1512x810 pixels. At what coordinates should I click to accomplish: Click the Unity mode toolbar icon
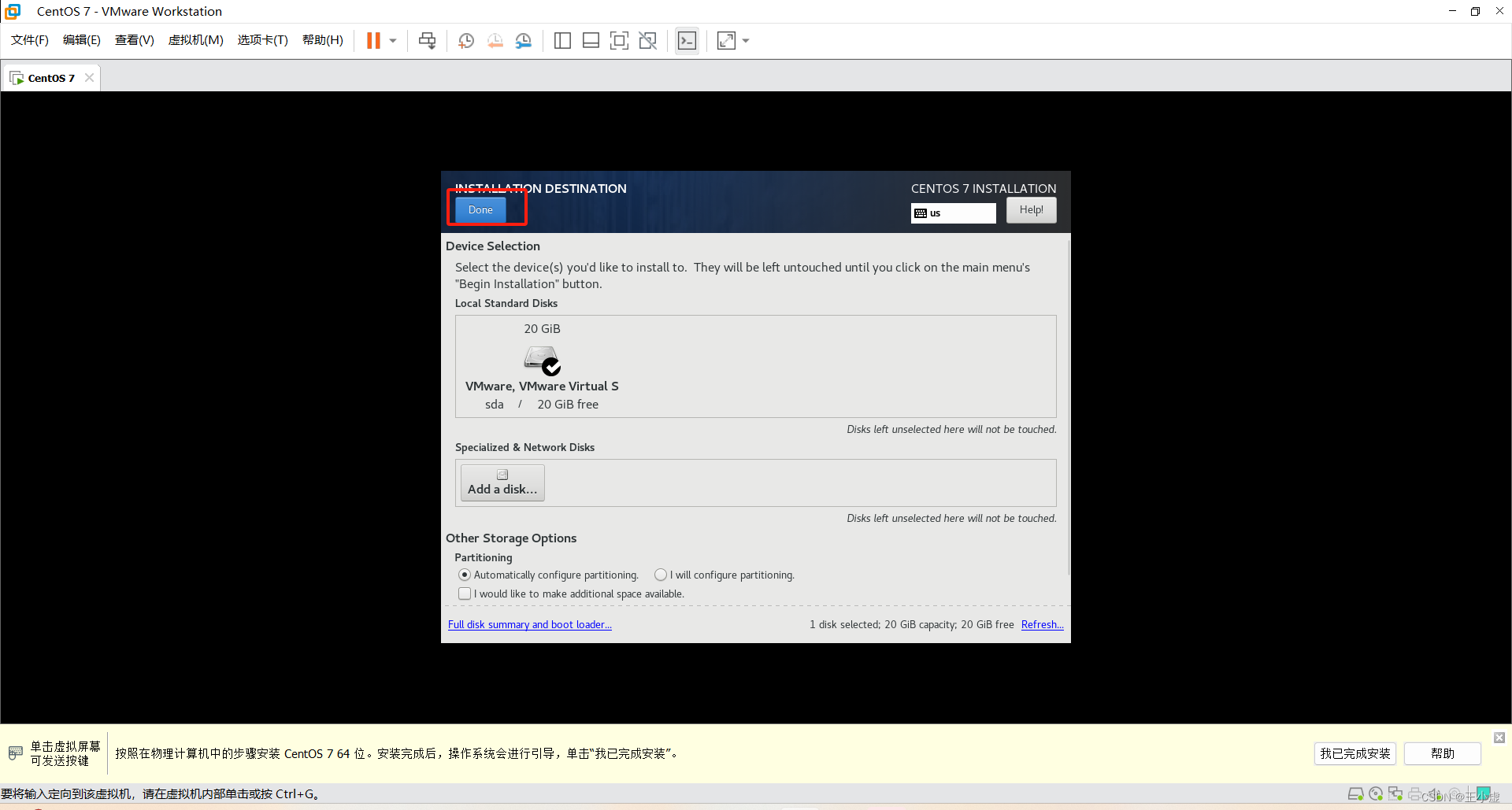pyautogui.click(x=648, y=41)
